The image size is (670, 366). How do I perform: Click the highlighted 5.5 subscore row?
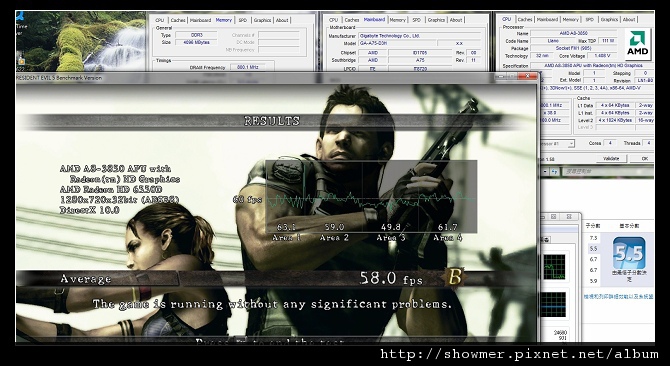click(x=593, y=249)
